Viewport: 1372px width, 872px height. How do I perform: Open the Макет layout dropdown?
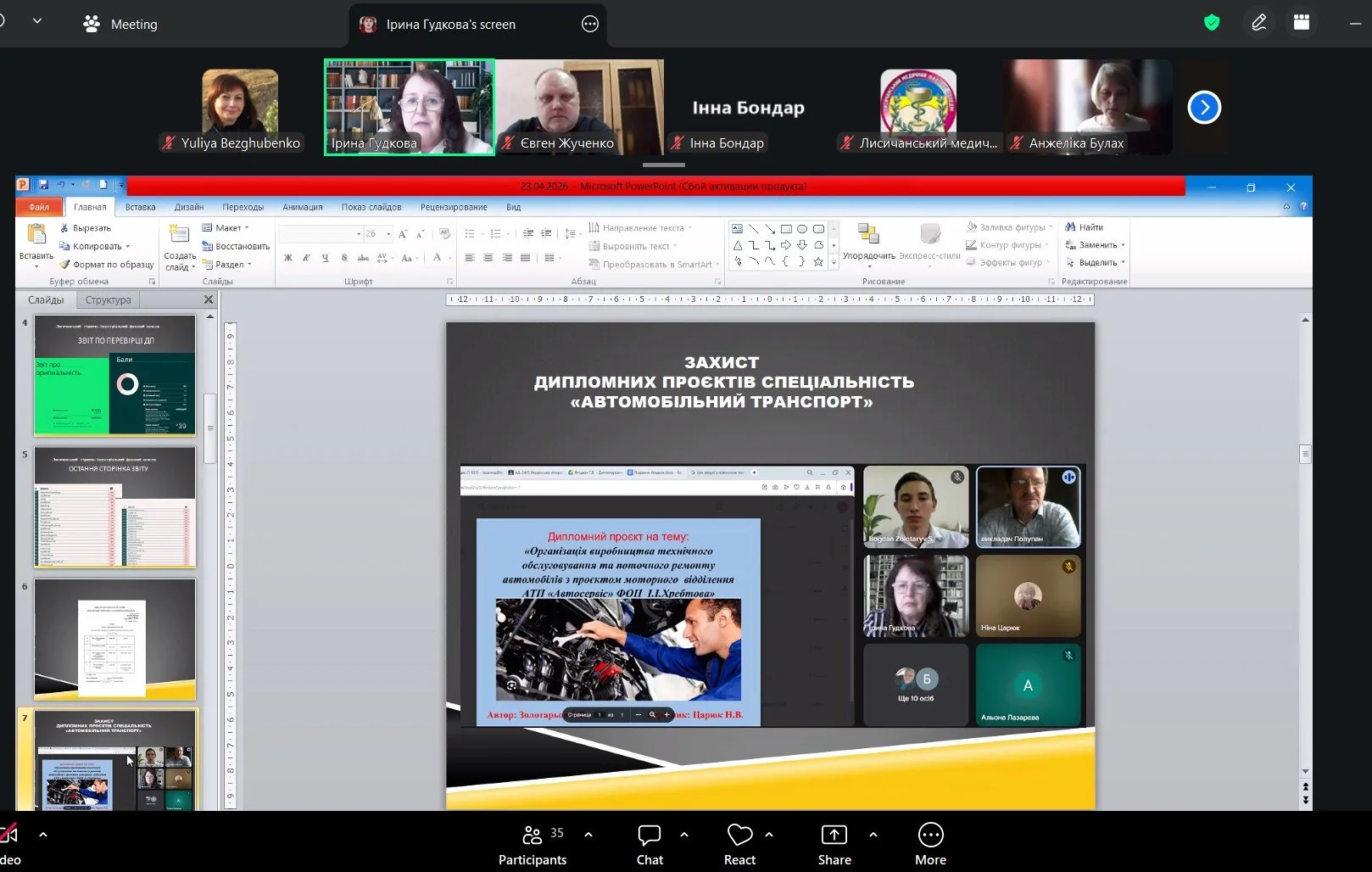[x=226, y=228]
